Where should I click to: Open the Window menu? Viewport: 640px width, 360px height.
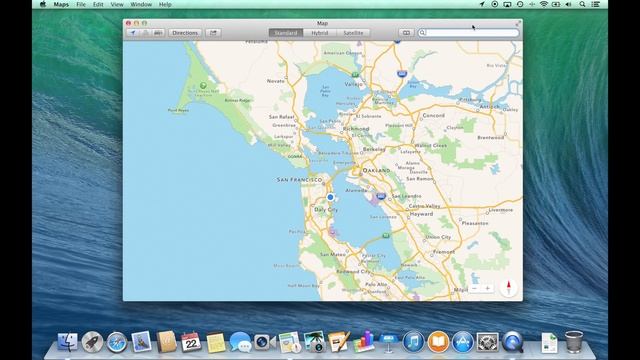click(x=141, y=4)
